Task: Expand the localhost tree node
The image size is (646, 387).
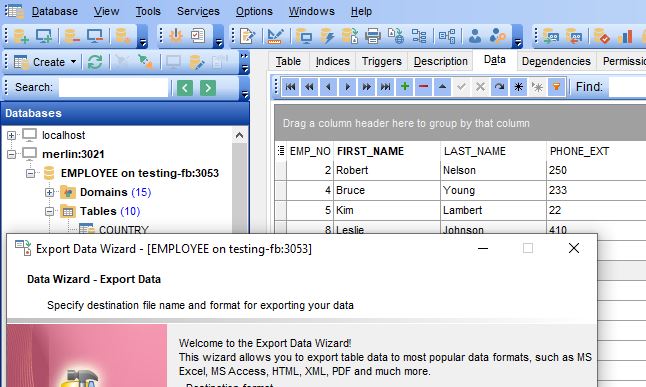Action: [x=12, y=135]
